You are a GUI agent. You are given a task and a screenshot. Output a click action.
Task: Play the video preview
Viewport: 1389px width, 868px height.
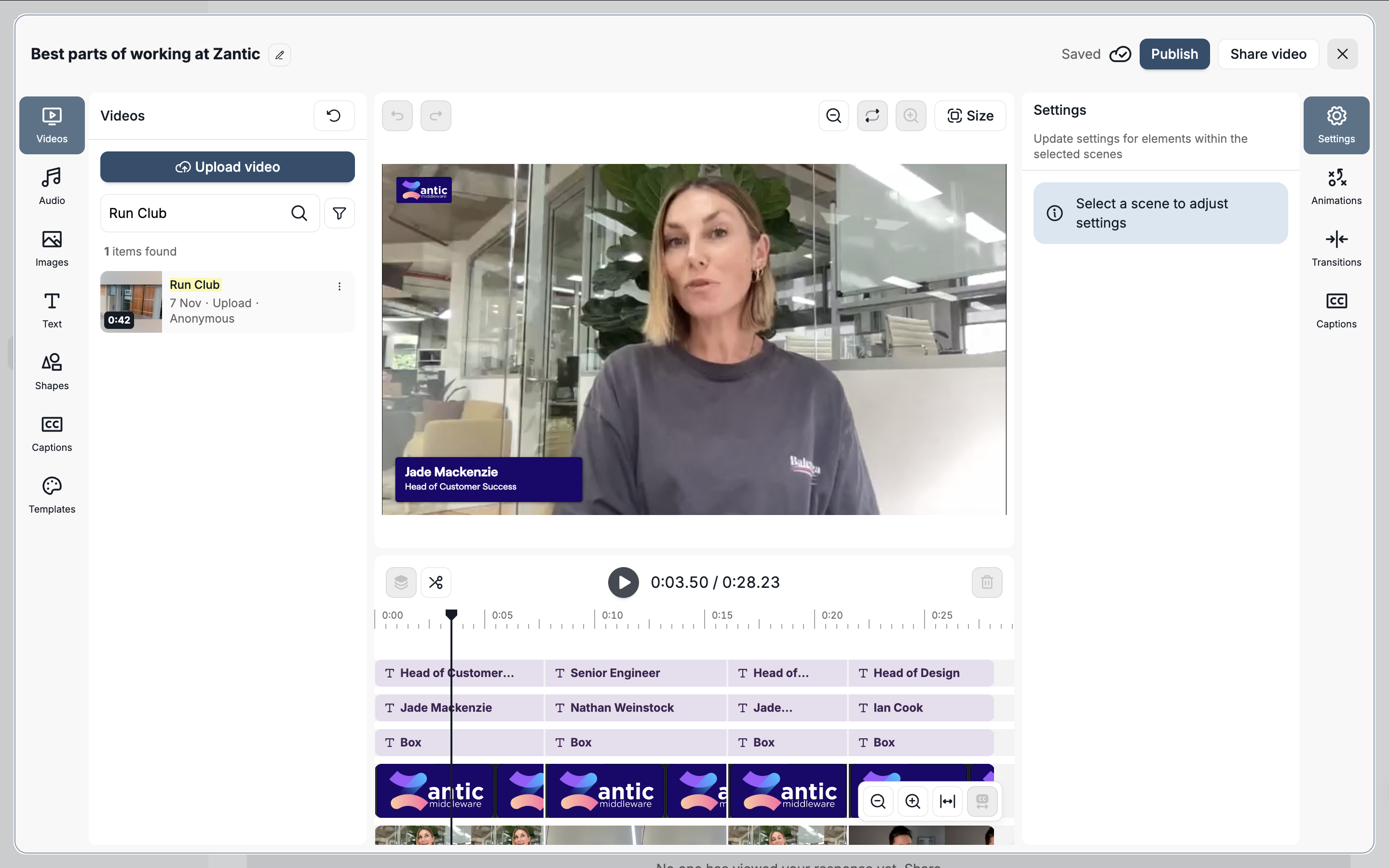623,582
